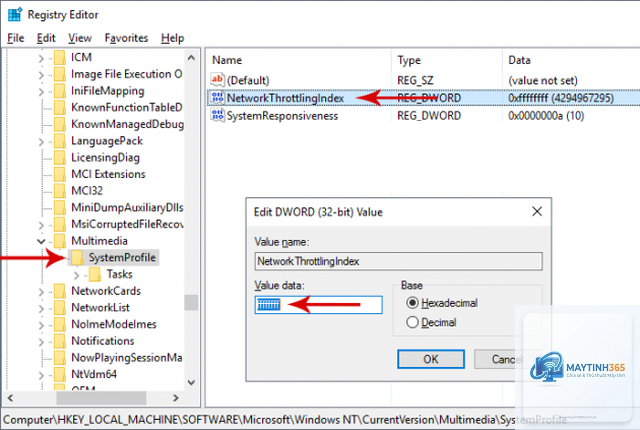
Task: Collapse the Multimedia key
Action: [x=41, y=242]
